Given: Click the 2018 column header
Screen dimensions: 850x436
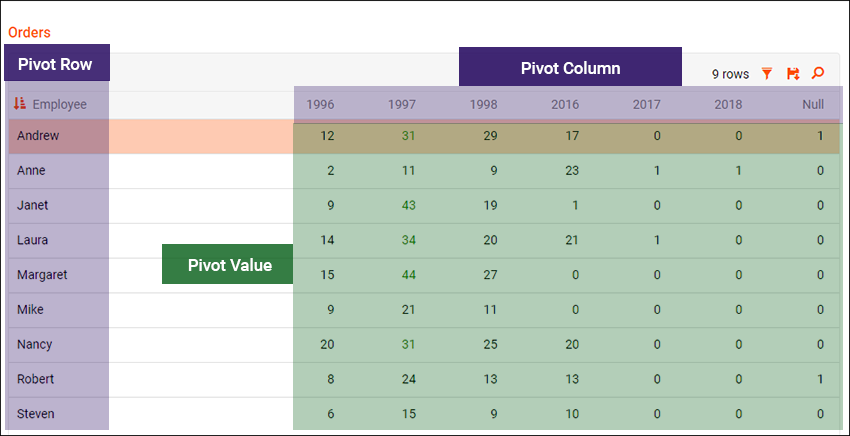Looking at the screenshot, I should 728,104.
